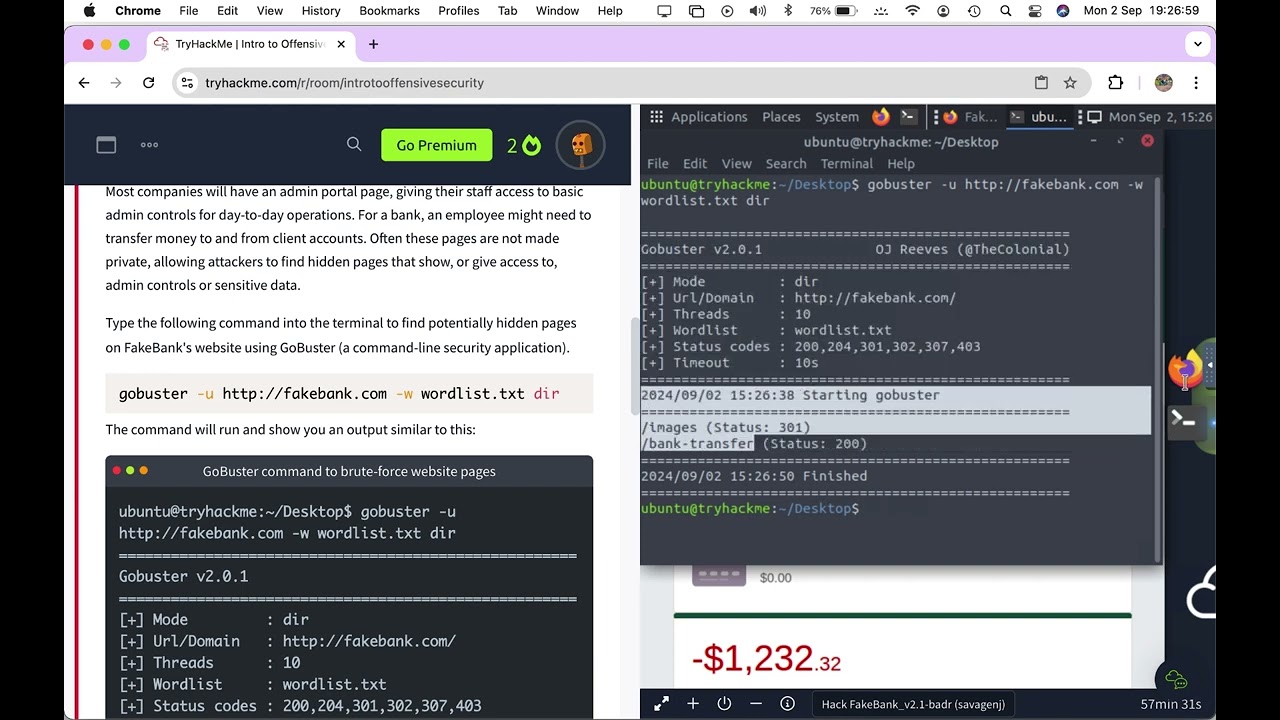Open the Chrome menu in macOS menu bar

138,11
